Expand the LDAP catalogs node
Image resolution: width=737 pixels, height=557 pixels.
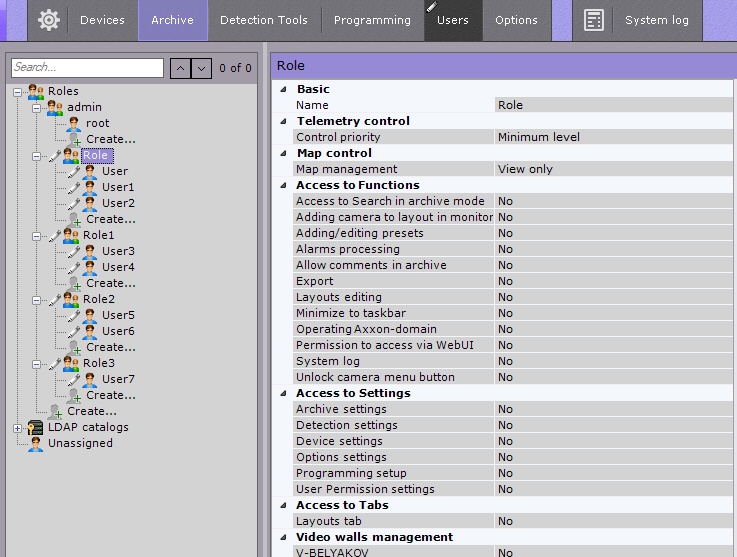(x=17, y=428)
